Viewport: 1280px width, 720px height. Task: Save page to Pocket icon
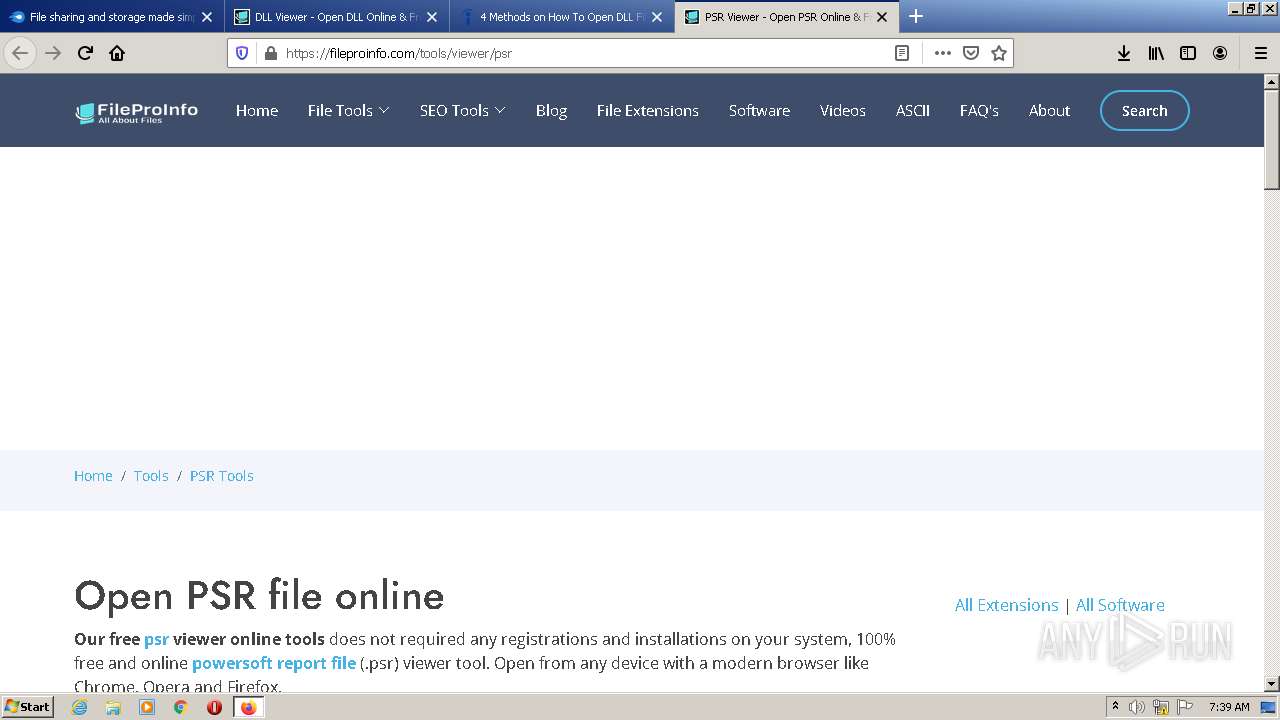point(970,53)
